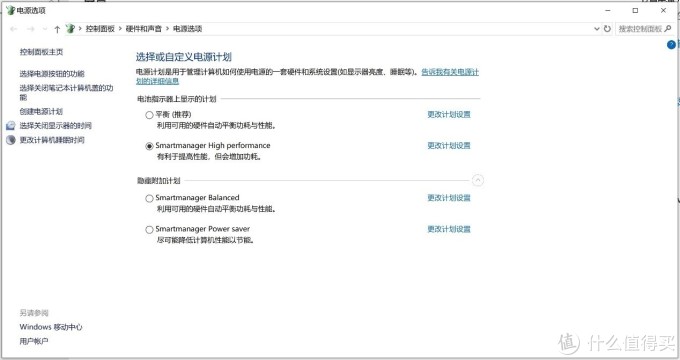Click the address bar power options icon
Screen dimensions: 680x360
(70, 29)
